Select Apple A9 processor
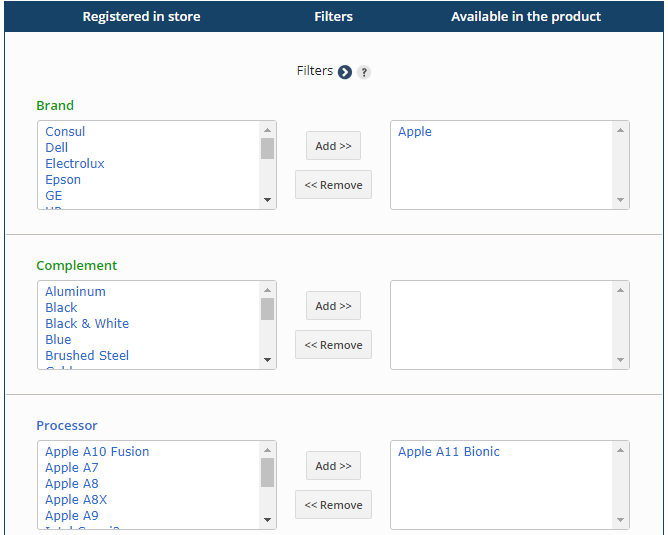This screenshot has height=535, width=668. (72, 516)
